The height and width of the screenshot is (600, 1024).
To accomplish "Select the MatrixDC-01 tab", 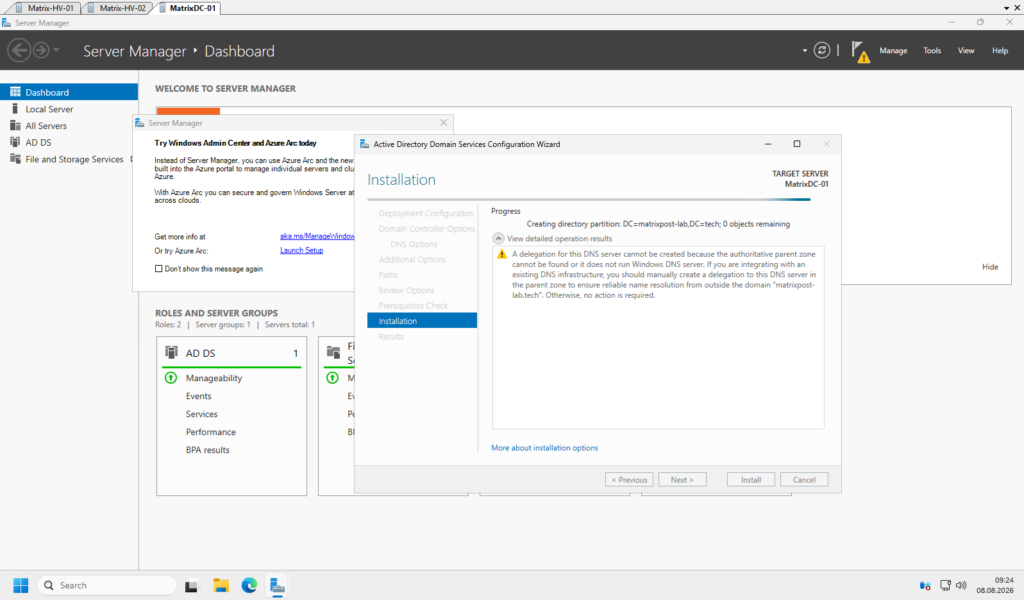I will [x=187, y=8].
